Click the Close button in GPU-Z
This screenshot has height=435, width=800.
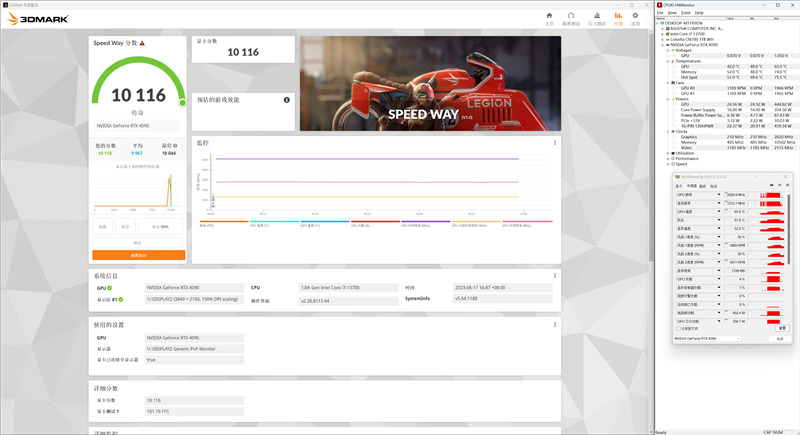(x=780, y=339)
